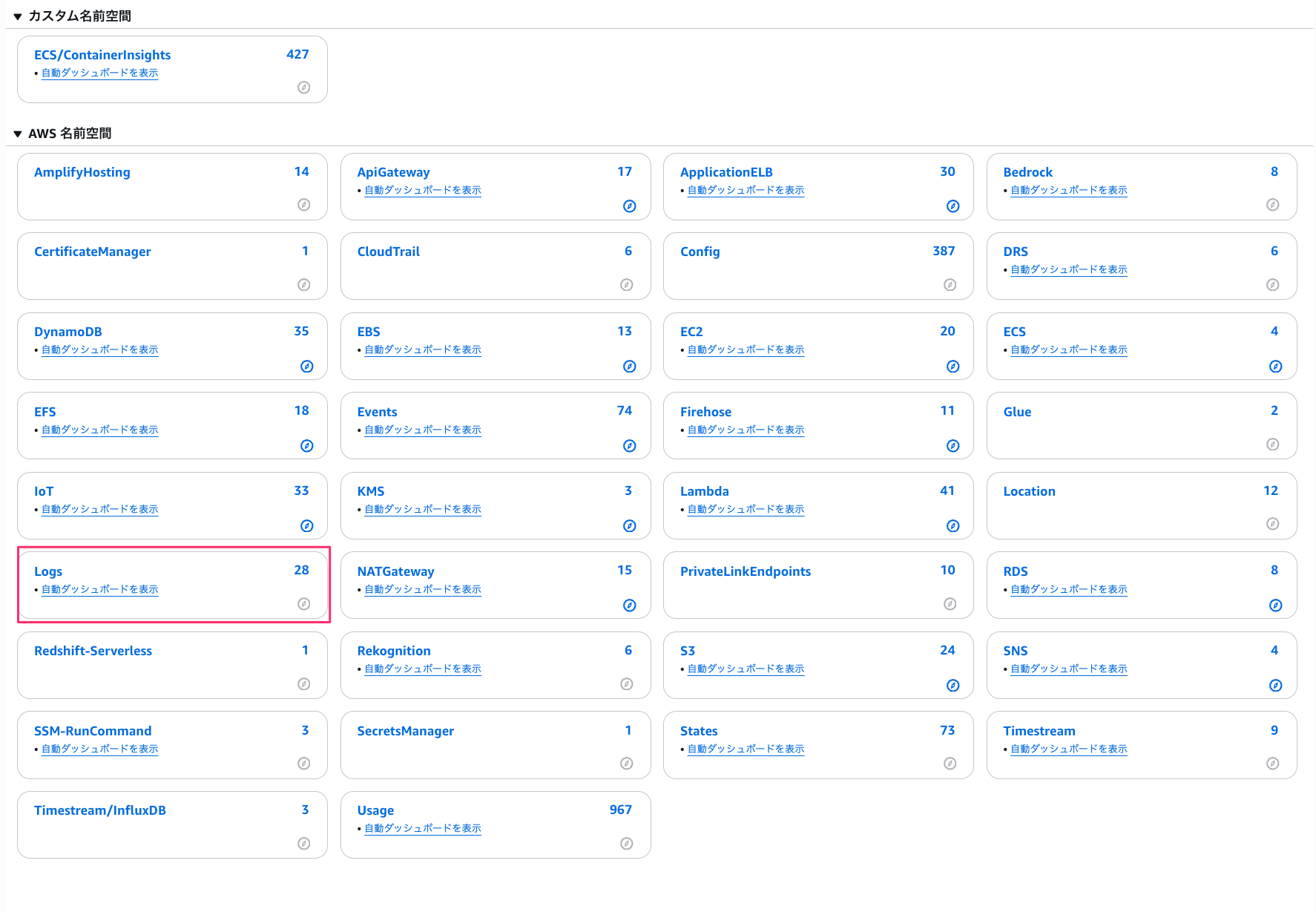This screenshot has width=1316, height=912.
Task: Click metric count 387 on Config card
Action: click(944, 251)
